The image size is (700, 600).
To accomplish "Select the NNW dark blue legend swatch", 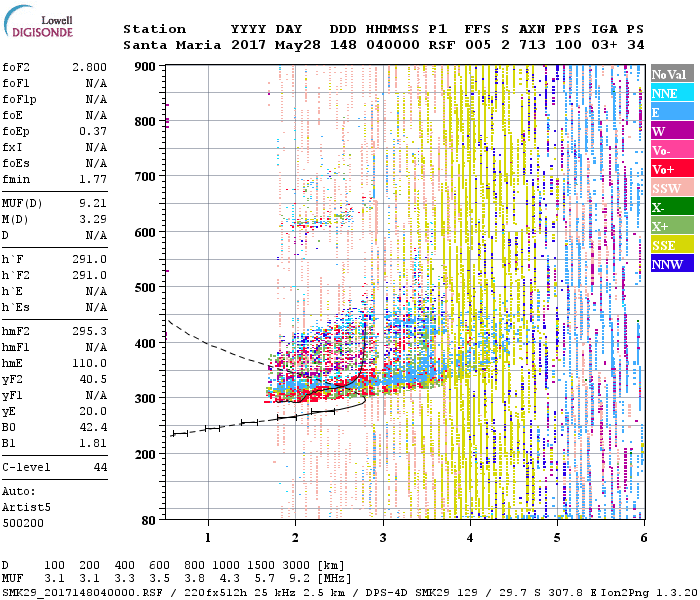I will (x=672, y=264).
